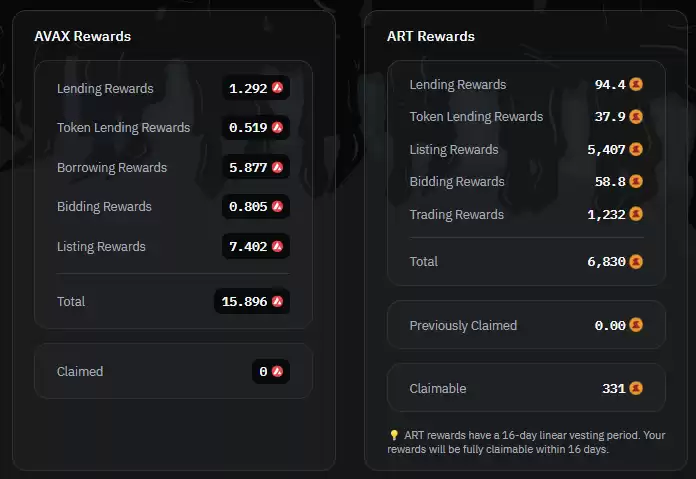Click ART token icon beside Trading Rewards 1,232
This screenshot has width=696, height=479.
point(636,214)
